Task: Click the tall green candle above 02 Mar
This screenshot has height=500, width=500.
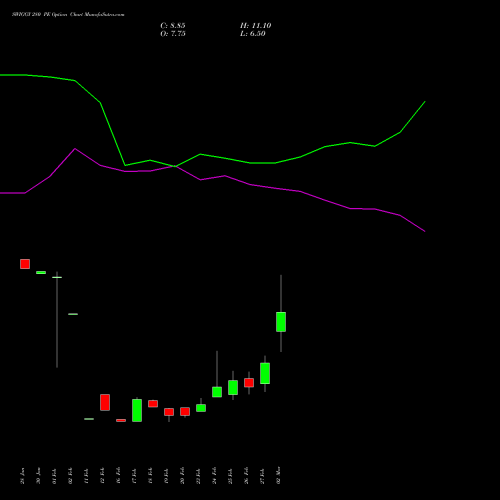Action: [281, 322]
